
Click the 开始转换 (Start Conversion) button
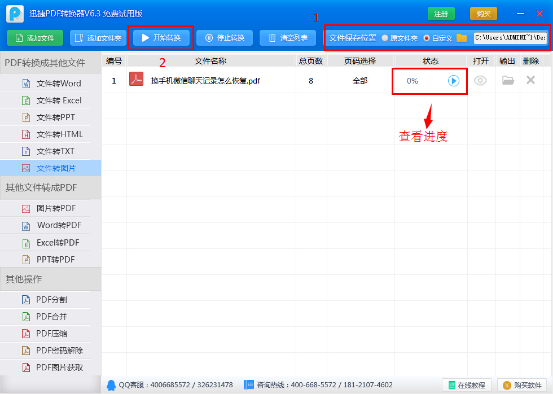[x=162, y=38]
